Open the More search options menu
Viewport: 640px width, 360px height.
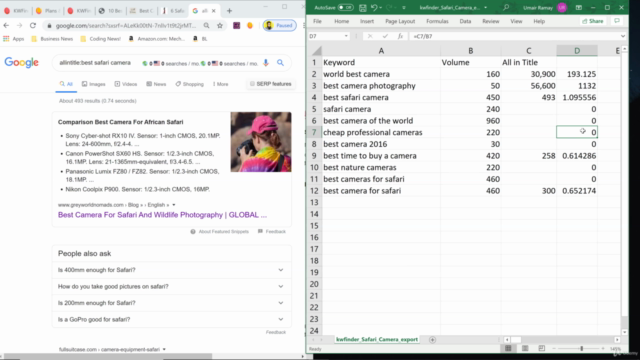click(220, 84)
